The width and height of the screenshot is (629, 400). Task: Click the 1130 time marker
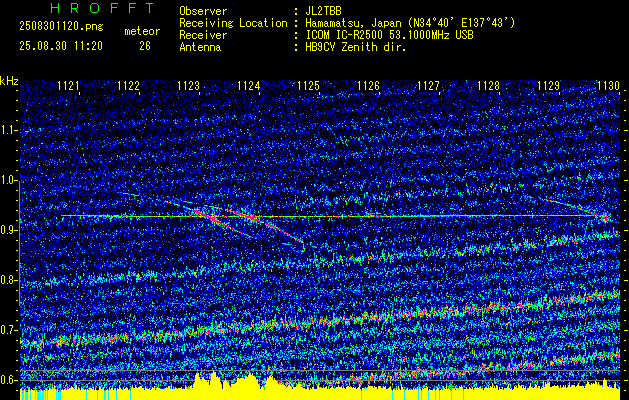[609, 86]
